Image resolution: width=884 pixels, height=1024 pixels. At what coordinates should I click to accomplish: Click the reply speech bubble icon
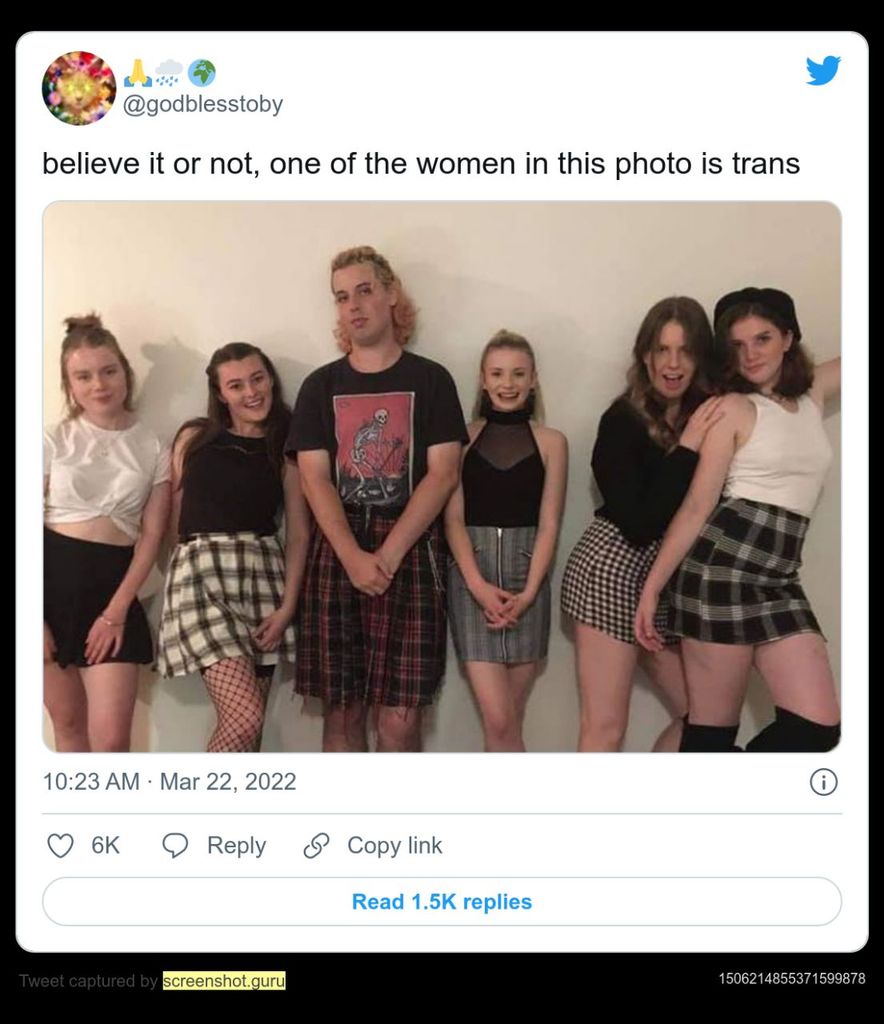(x=176, y=846)
